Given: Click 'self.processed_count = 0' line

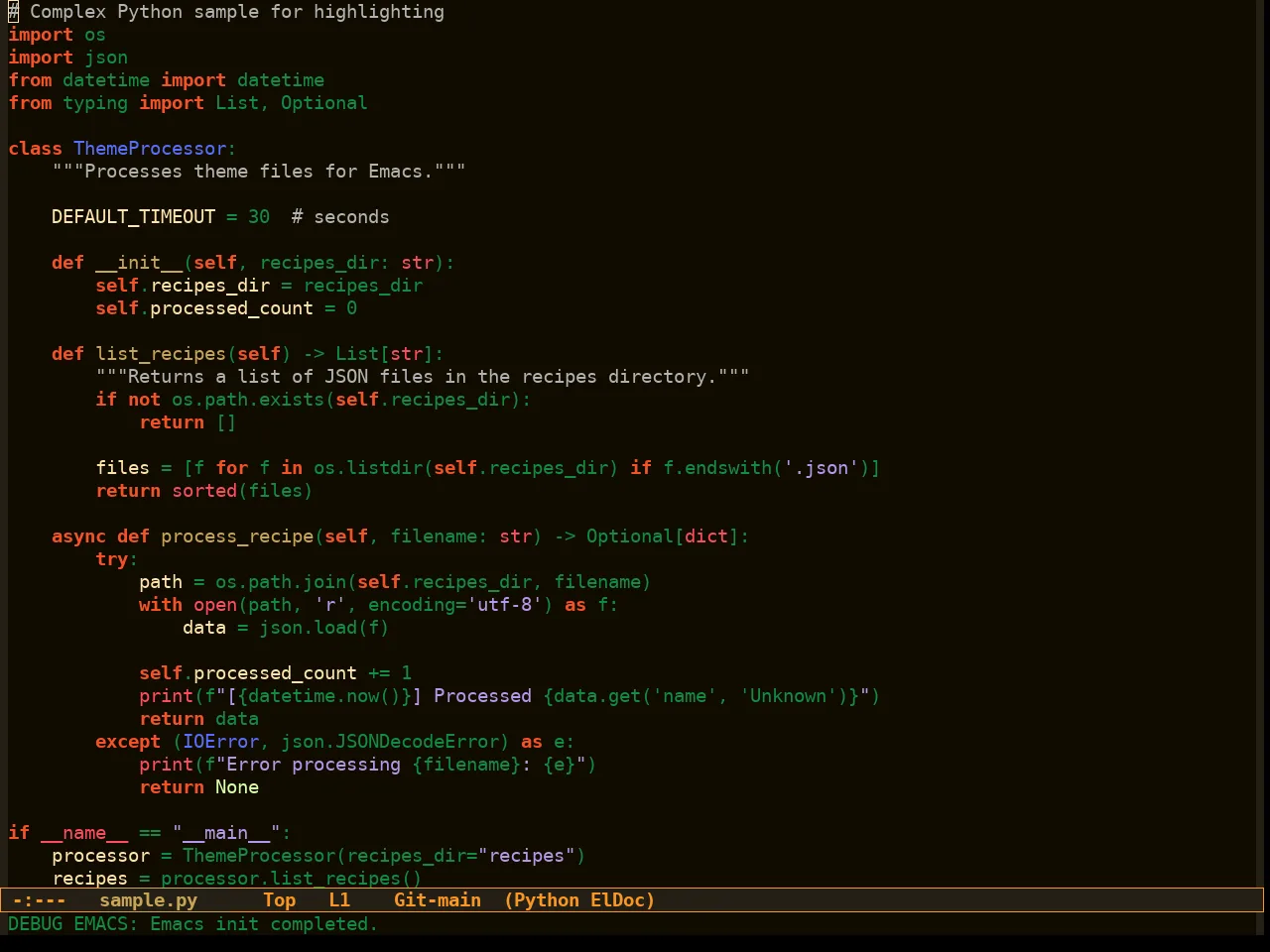Looking at the screenshot, I should pyautogui.click(x=226, y=308).
